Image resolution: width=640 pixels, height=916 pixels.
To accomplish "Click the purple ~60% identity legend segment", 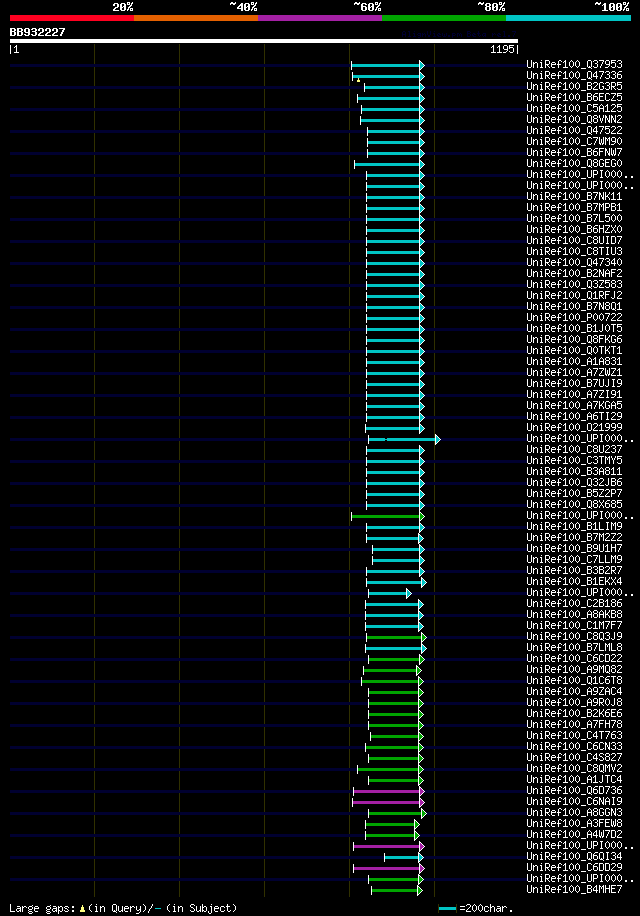I will click(x=319, y=18).
